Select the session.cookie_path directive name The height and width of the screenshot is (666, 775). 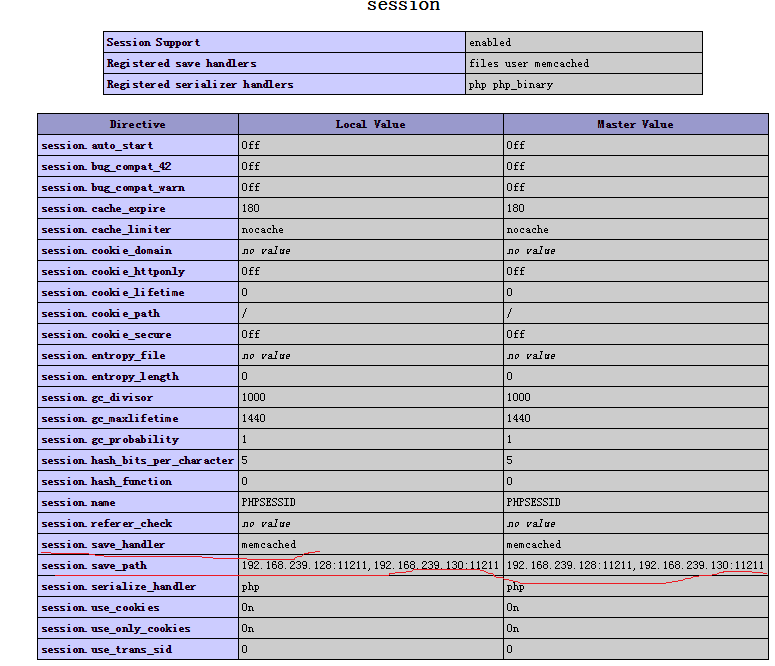tap(101, 314)
